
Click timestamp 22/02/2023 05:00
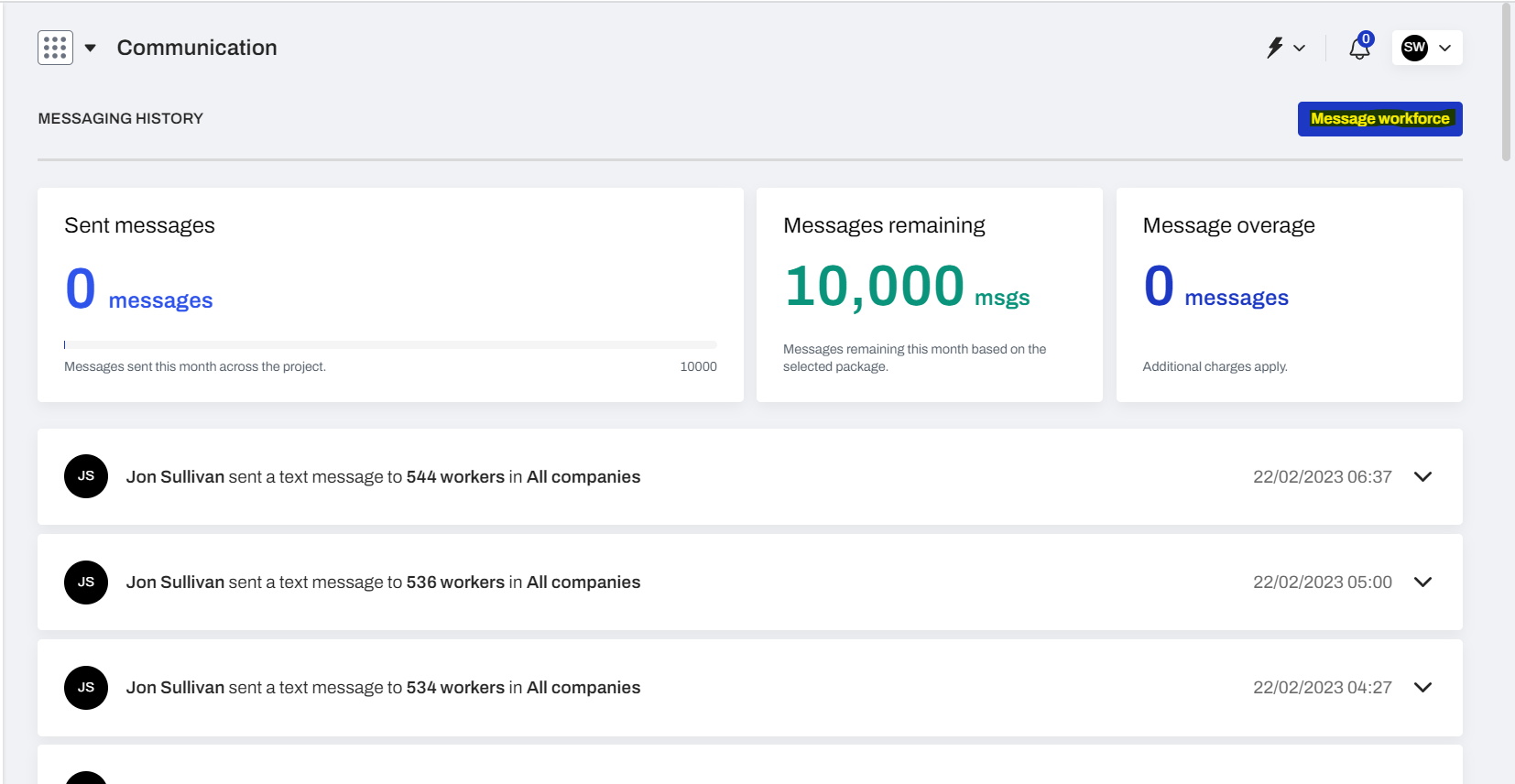click(1323, 583)
